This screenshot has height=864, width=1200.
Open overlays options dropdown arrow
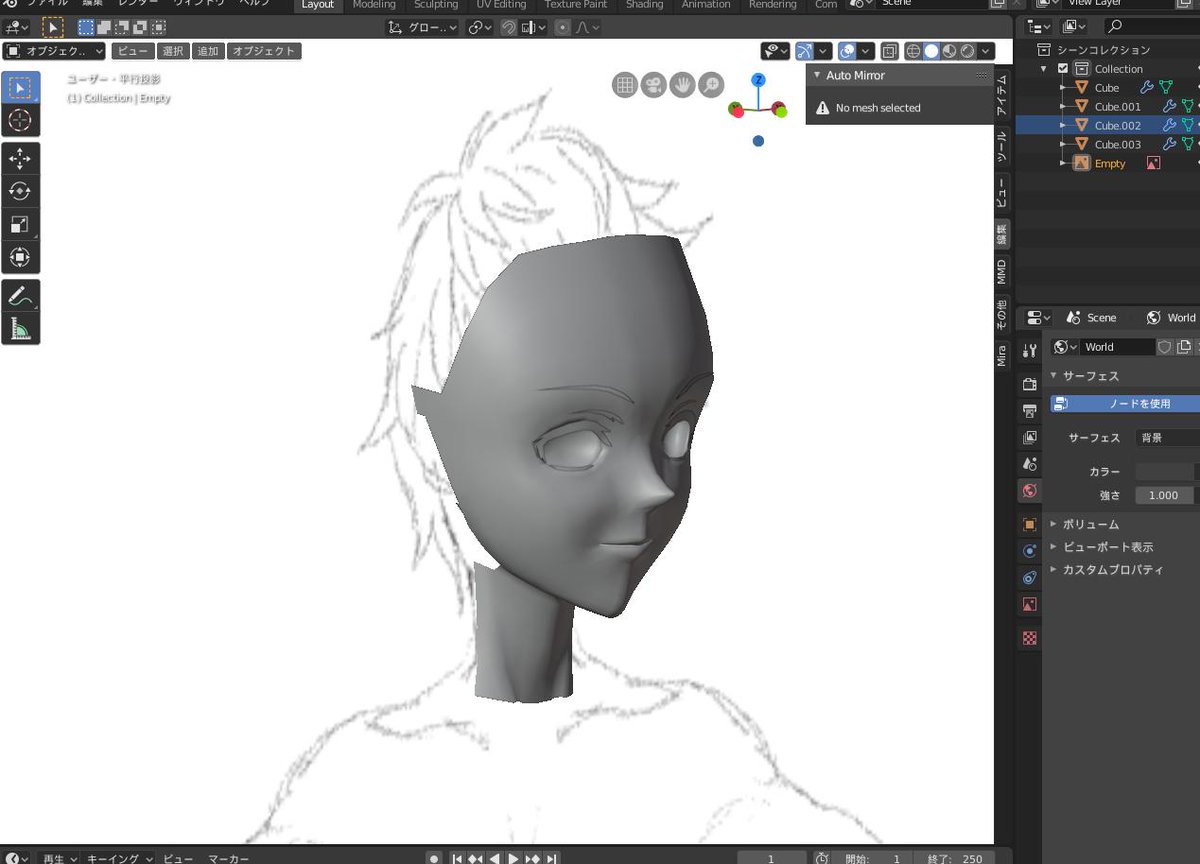866,51
